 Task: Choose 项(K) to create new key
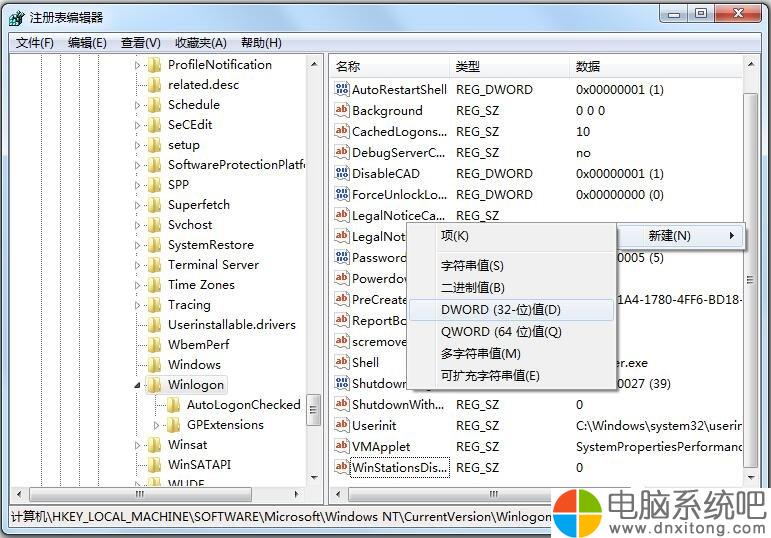coord(511,236)
